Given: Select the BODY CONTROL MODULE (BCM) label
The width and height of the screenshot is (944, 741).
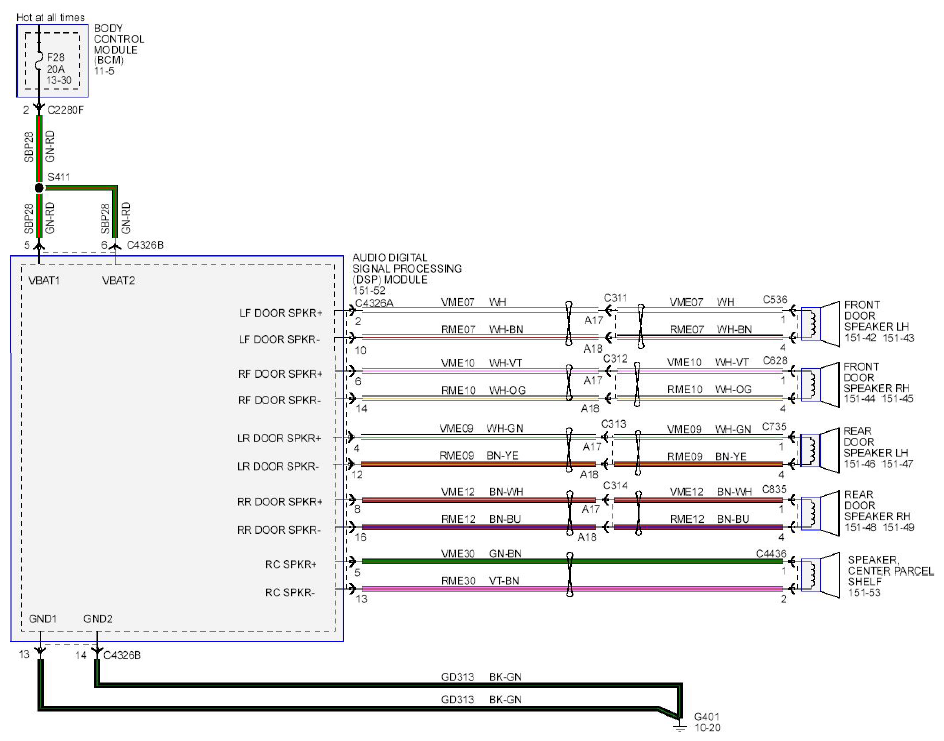Looking at the screenshot, I should click(x=119, y=44).
